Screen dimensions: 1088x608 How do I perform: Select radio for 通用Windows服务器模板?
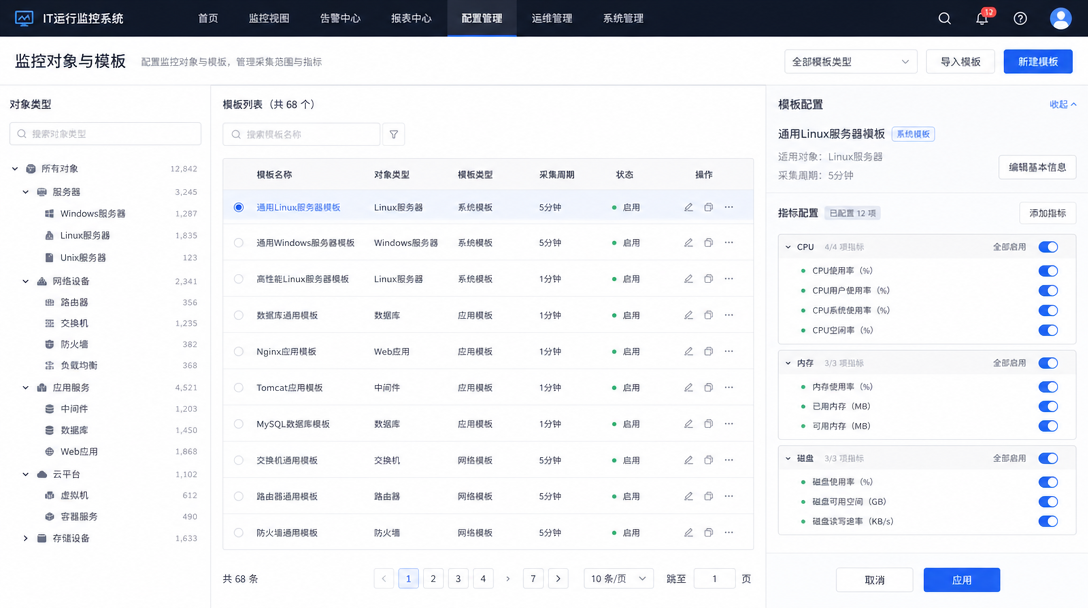click(239, 243)
